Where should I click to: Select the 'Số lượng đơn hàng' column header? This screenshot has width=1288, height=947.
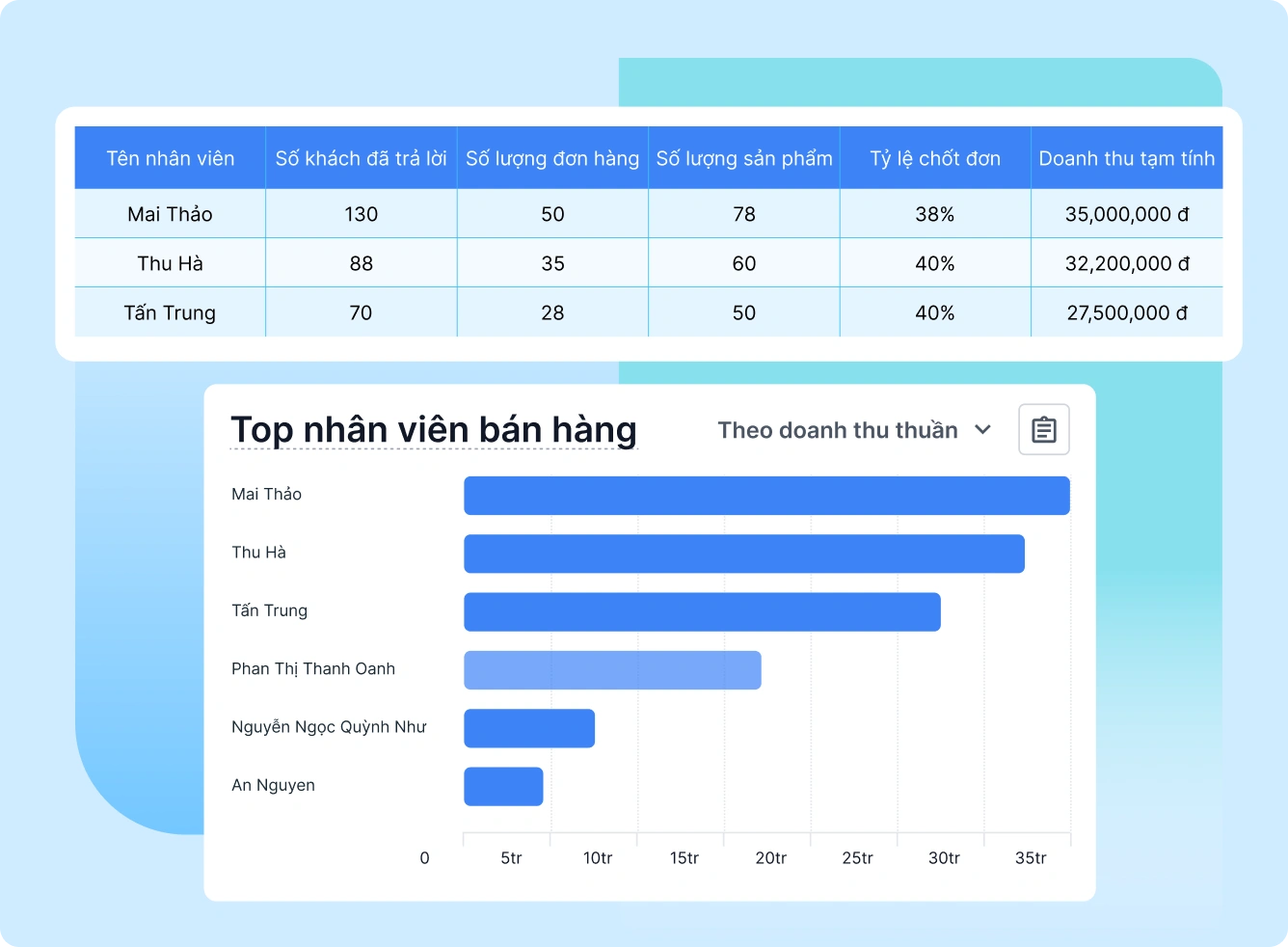tap(551, 157)
